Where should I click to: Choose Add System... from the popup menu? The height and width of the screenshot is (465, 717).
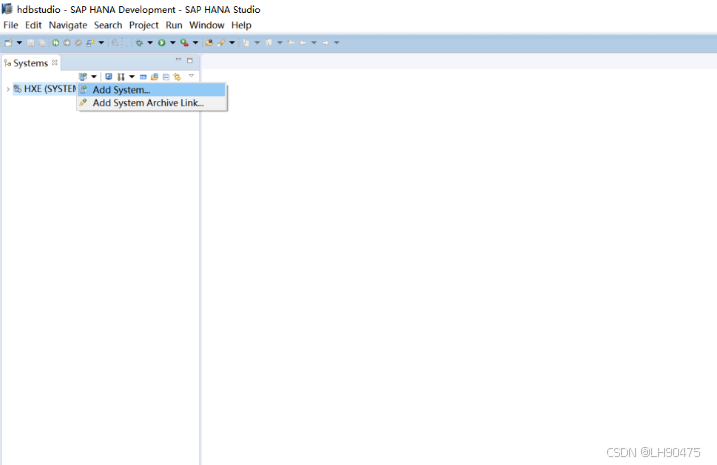(152, 90)
